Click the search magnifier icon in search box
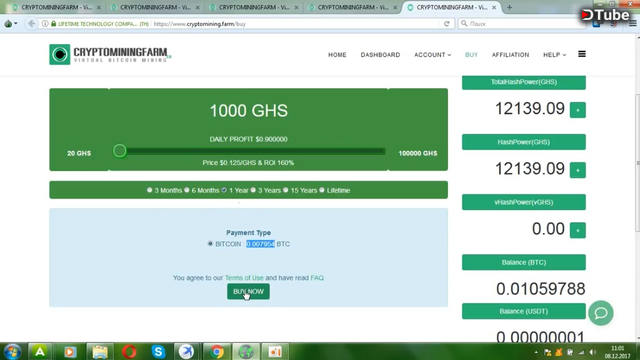This screenshot has height=360, width=640. click(x=464, y=24)
